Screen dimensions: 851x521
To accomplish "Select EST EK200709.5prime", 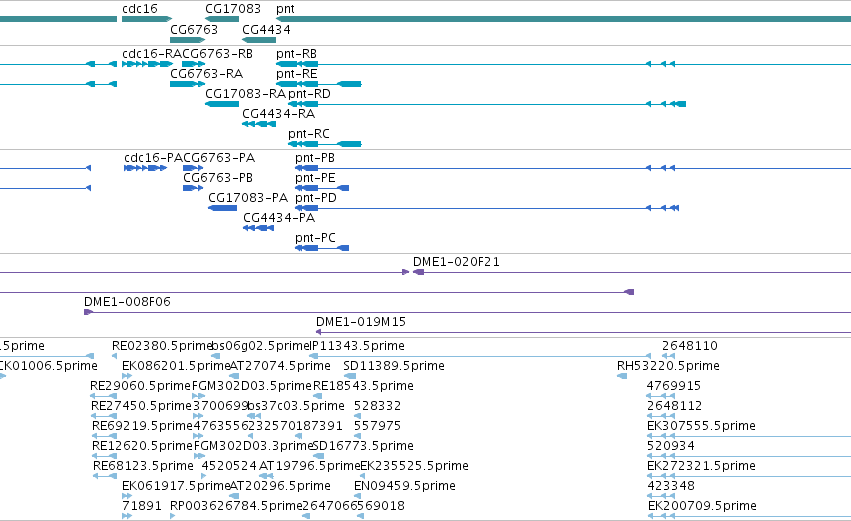I will [x=702, y=507].
